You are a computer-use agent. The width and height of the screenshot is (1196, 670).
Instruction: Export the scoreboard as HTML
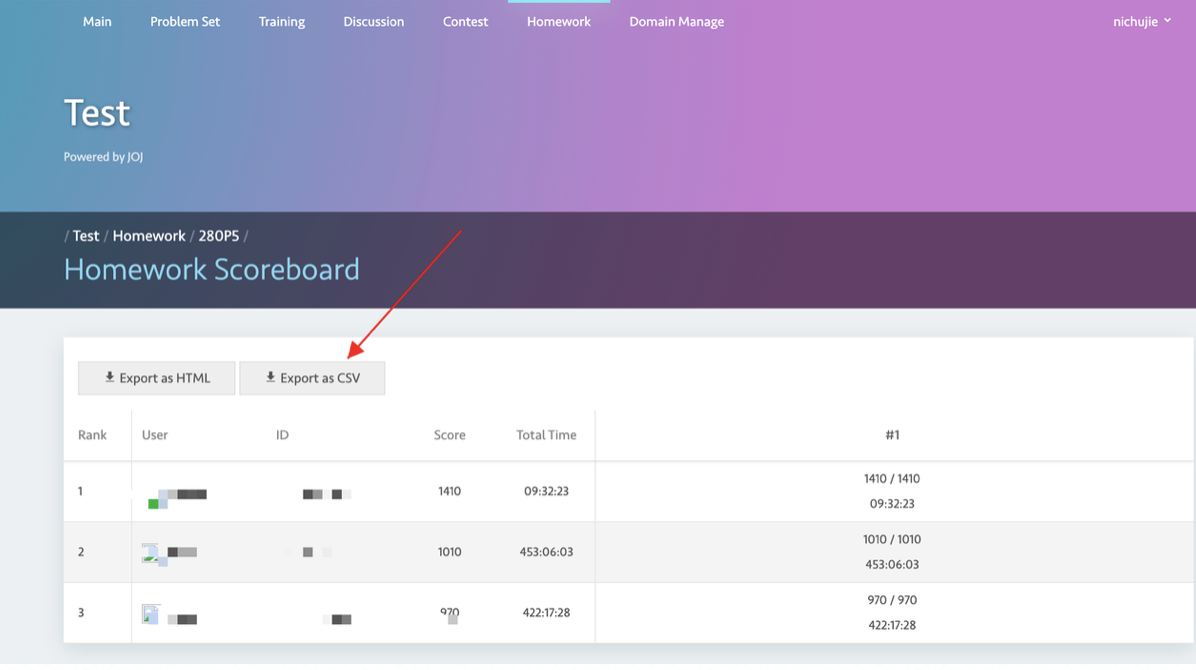[x=156, y=377]
